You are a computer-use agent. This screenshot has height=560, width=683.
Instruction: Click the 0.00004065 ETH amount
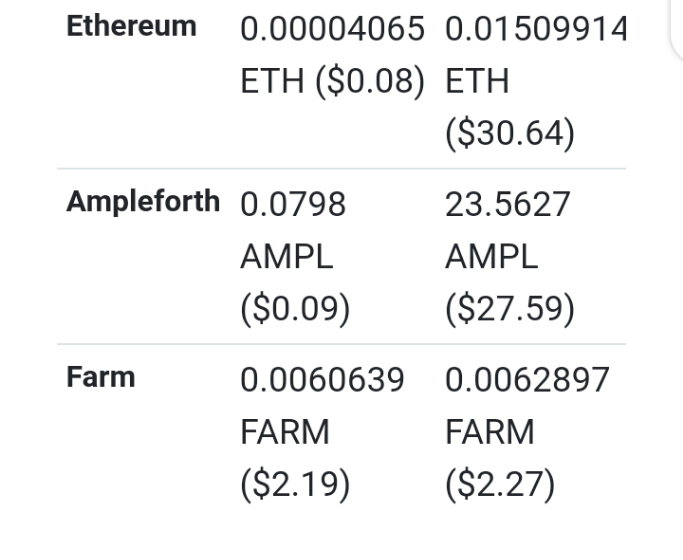click(332, 29)
